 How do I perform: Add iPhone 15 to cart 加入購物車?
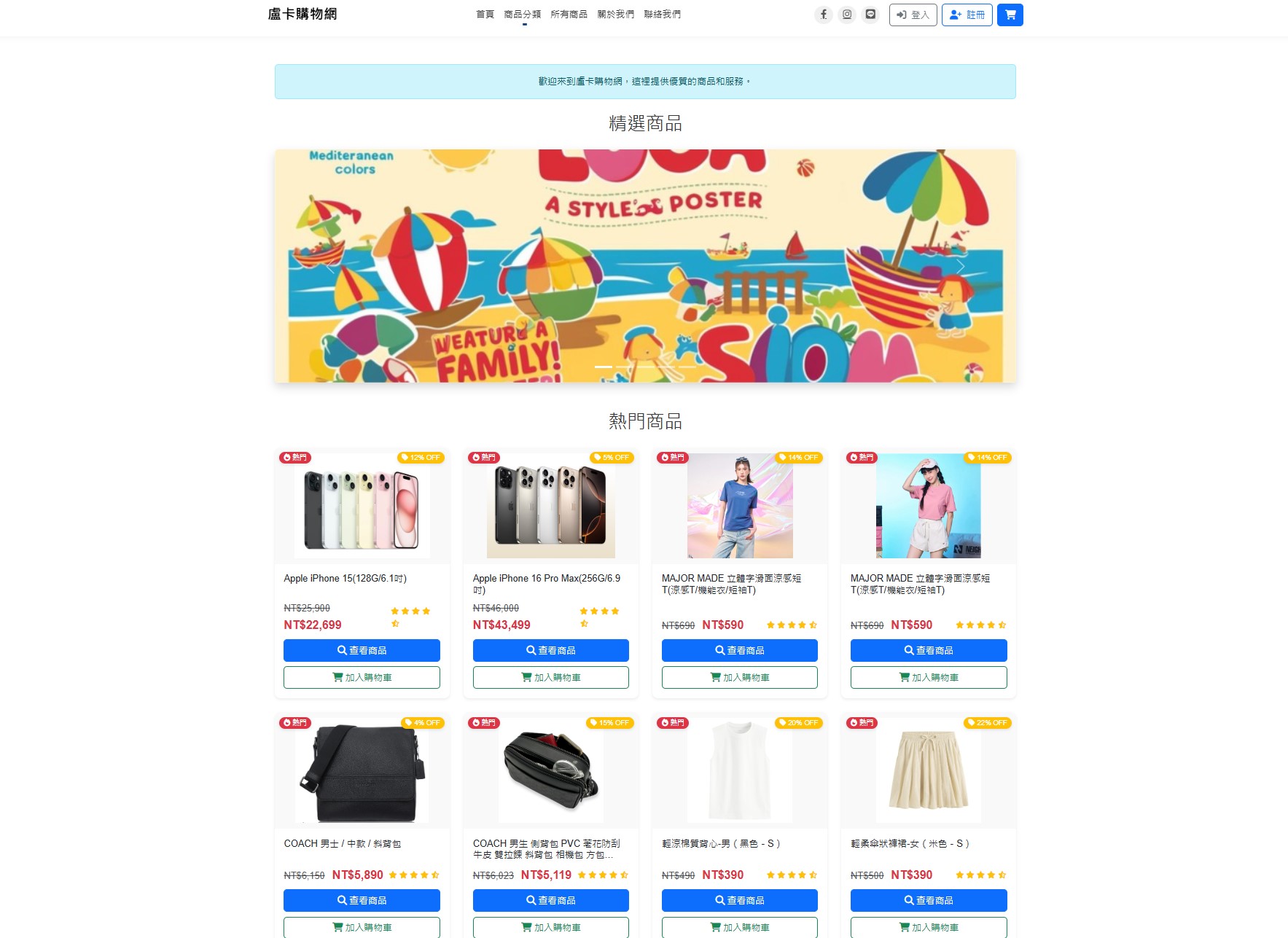pos(362,677)
